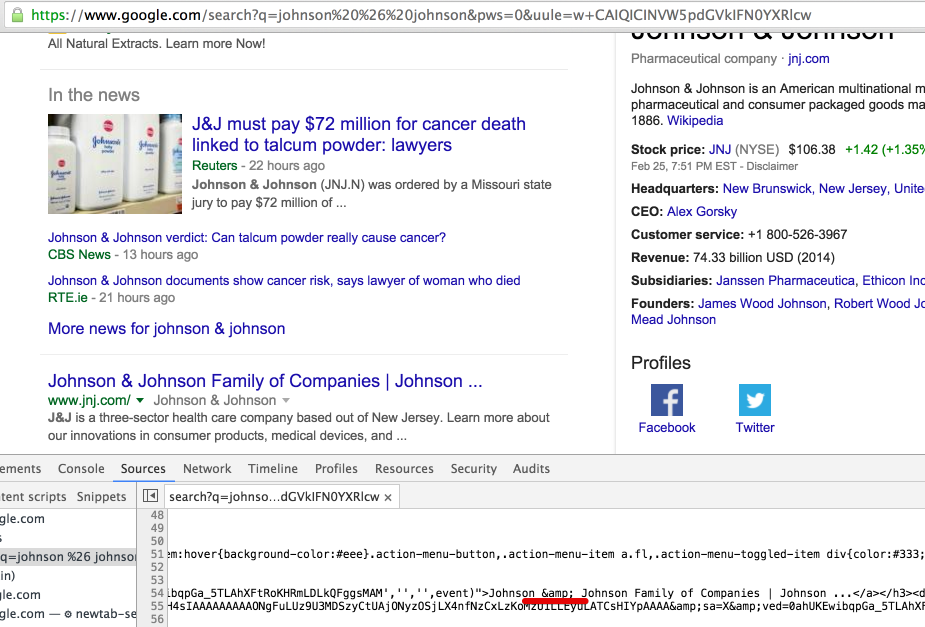Click the www.jnj.com/ green URL
This screenshot has width=925, height=627.
pos(89,401)
